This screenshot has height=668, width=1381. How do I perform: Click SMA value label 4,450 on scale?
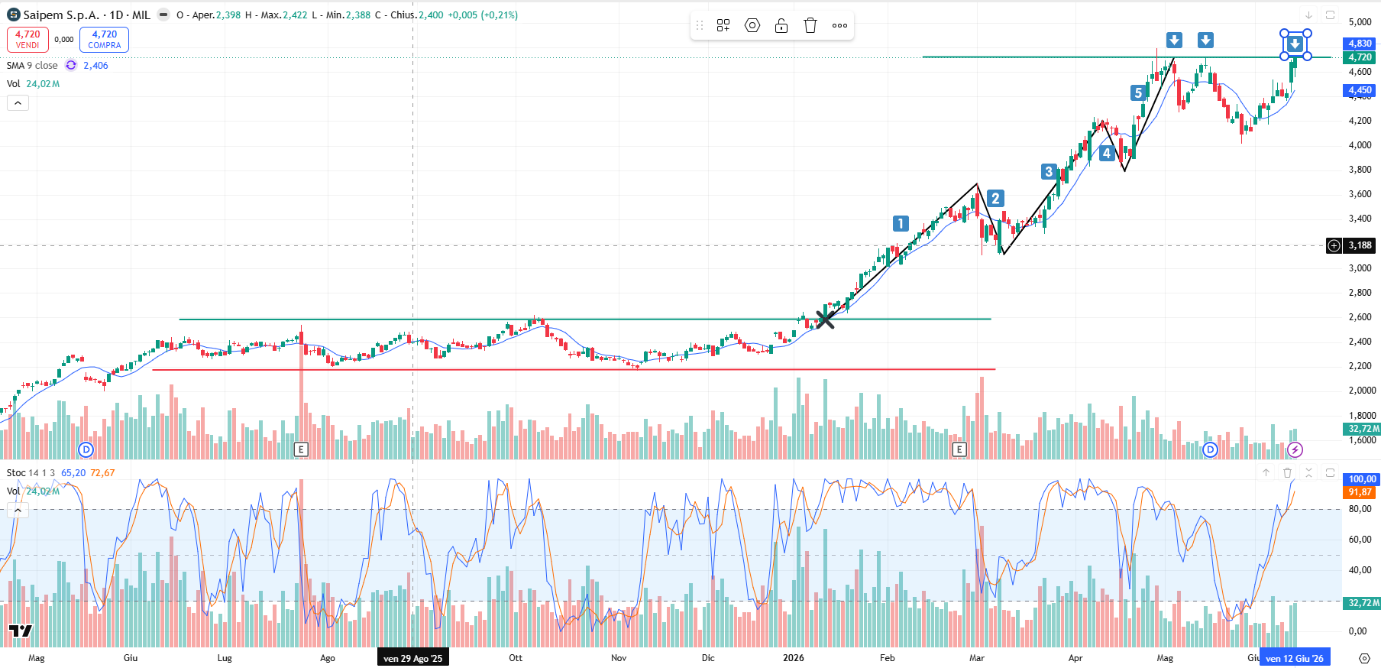[1360, 90]
